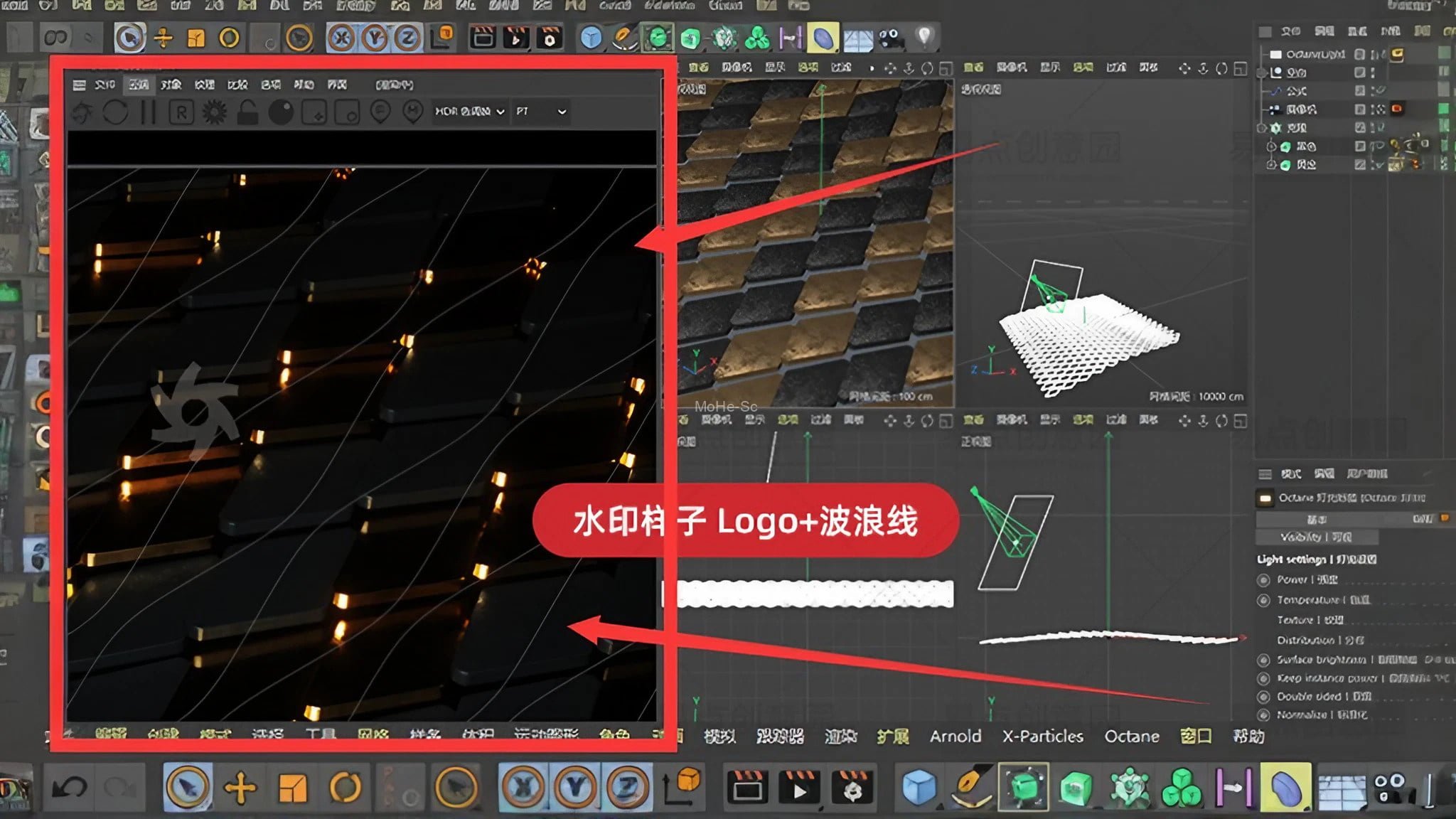Open the Octane menu in the menu bar

click(1133, 737)
